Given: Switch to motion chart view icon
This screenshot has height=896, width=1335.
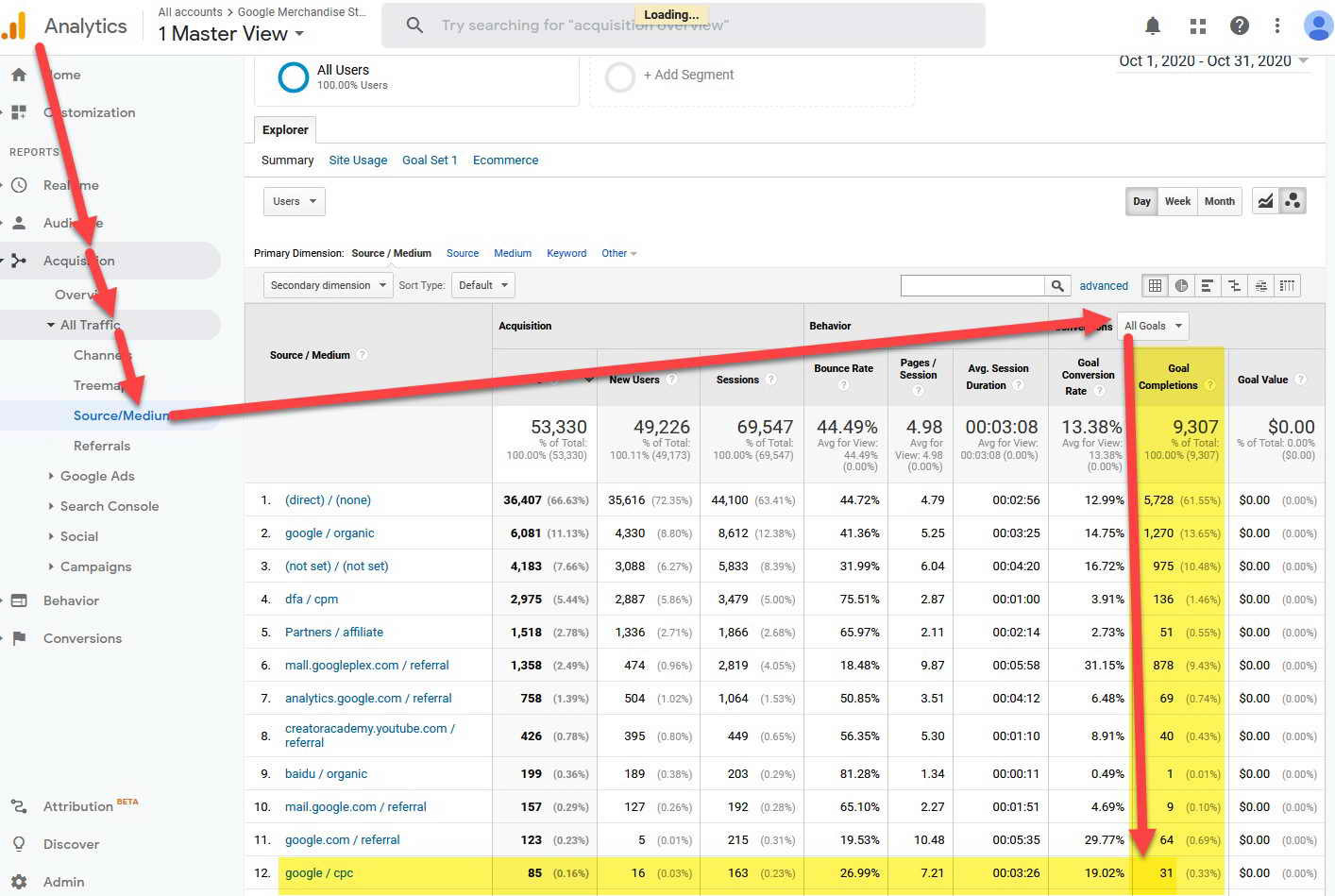Looking at the screenshot, I should (1293, 201).
